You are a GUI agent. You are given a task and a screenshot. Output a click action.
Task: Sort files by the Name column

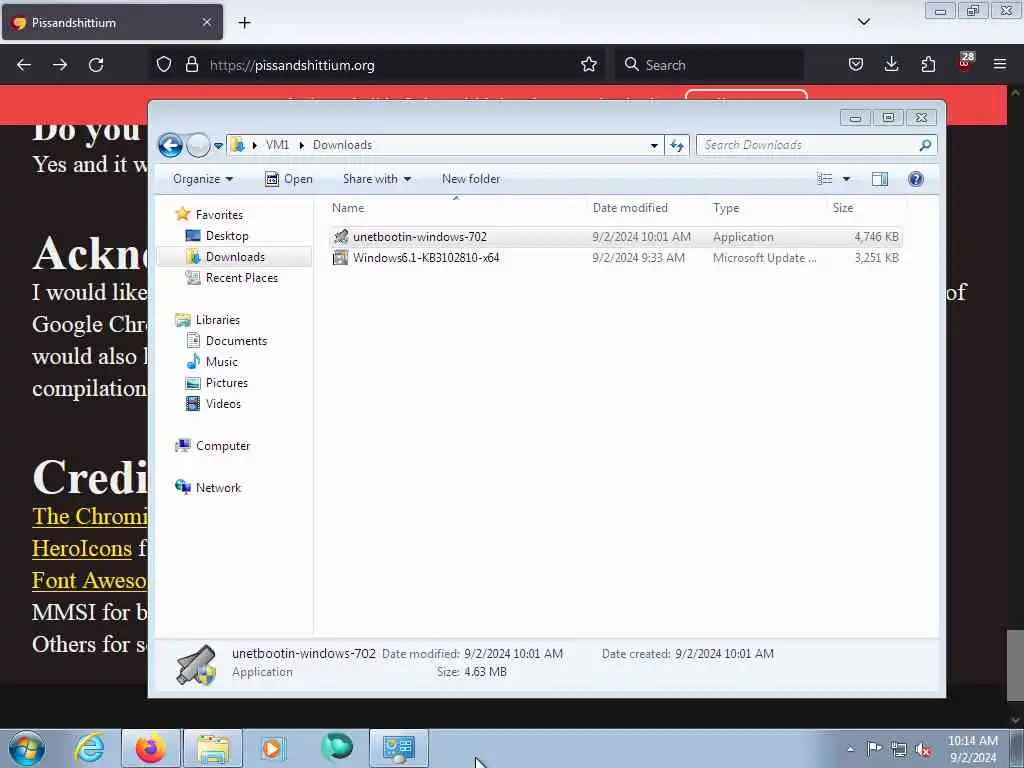[456, 208]
